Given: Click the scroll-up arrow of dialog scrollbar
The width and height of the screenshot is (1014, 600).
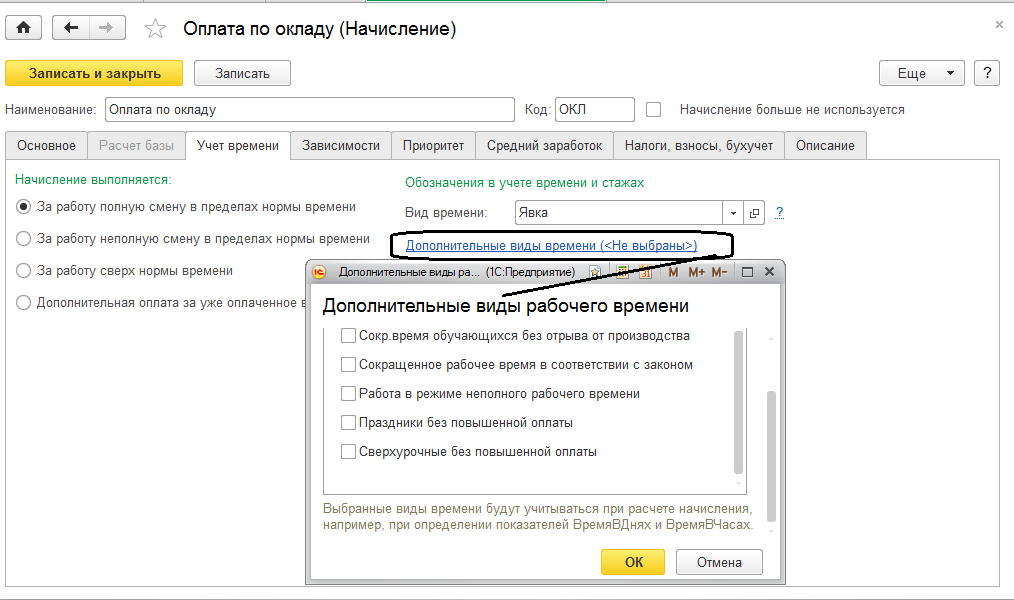Looking at the screenshot, I should pos(771,338).
